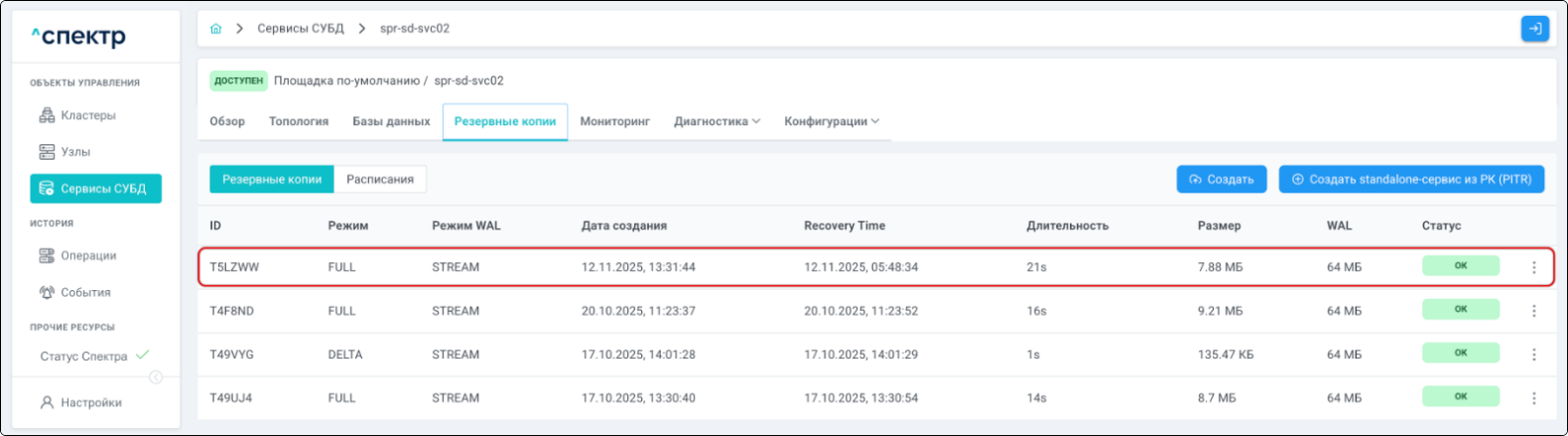Expand the Конфигурации dropdown
The height and width of the screenshot is (436, 1568).
[x=831, y=121]
